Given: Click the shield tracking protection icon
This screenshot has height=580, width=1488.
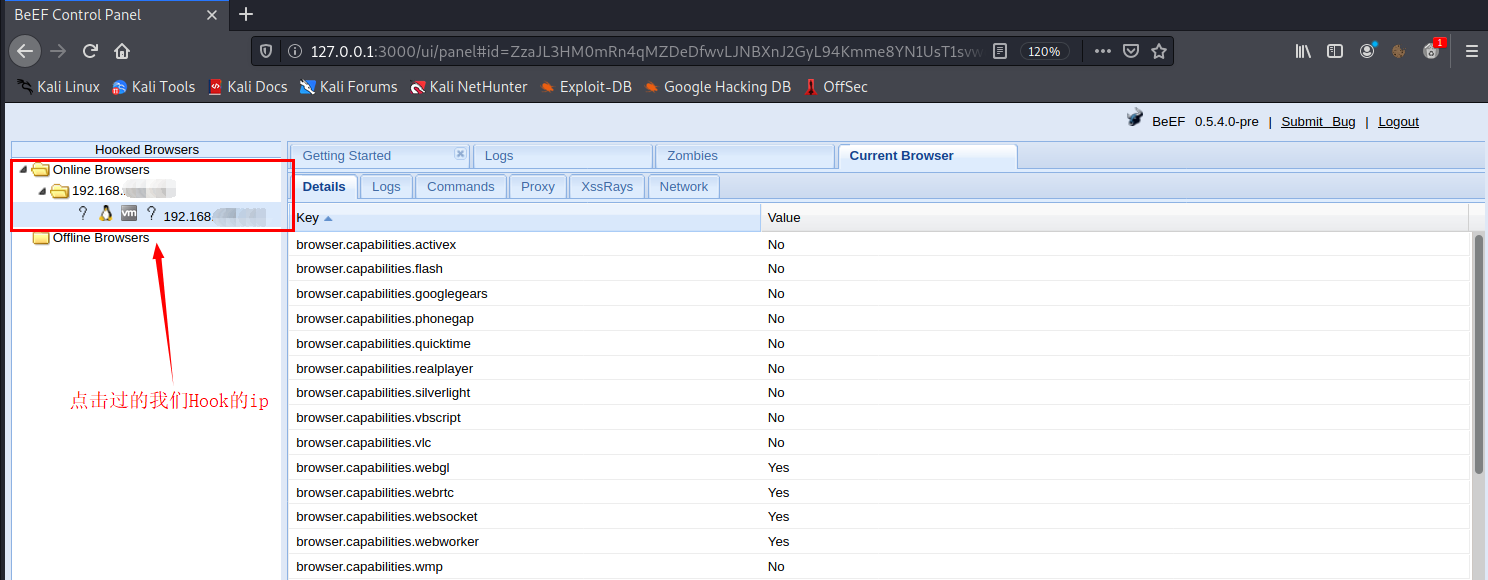Looking at the screenshot, I should pyautogui.click(x=266, y=51).
